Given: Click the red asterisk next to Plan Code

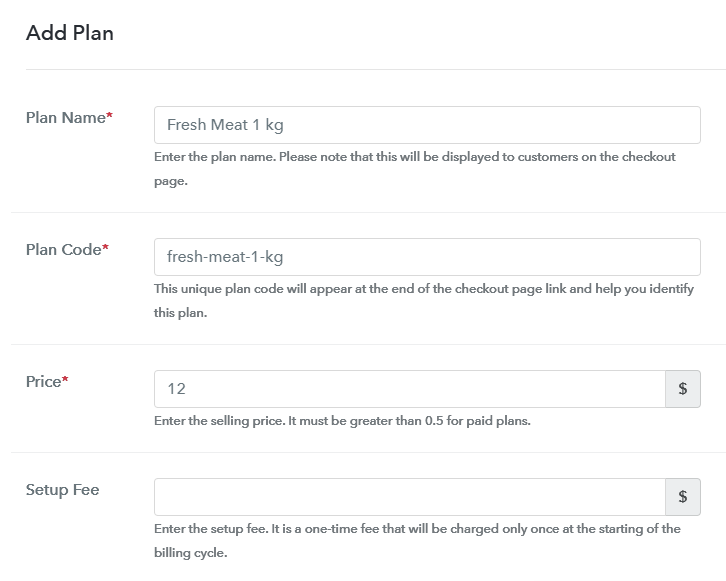Looking at the screenshot, I should click(106, 248).
